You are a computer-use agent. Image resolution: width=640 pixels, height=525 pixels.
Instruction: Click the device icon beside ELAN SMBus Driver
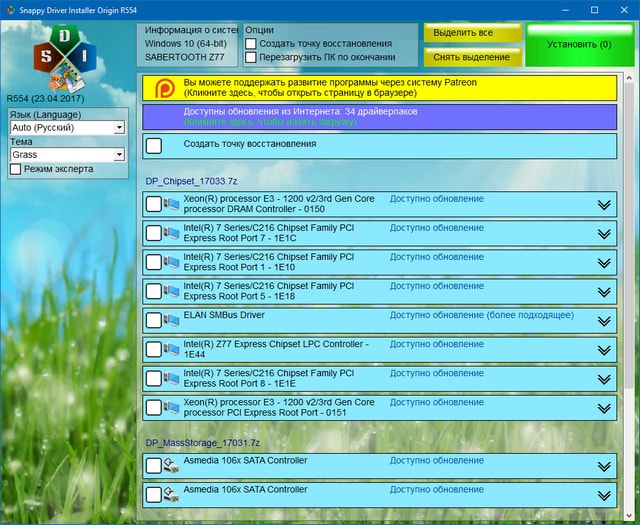coord(171,320)
